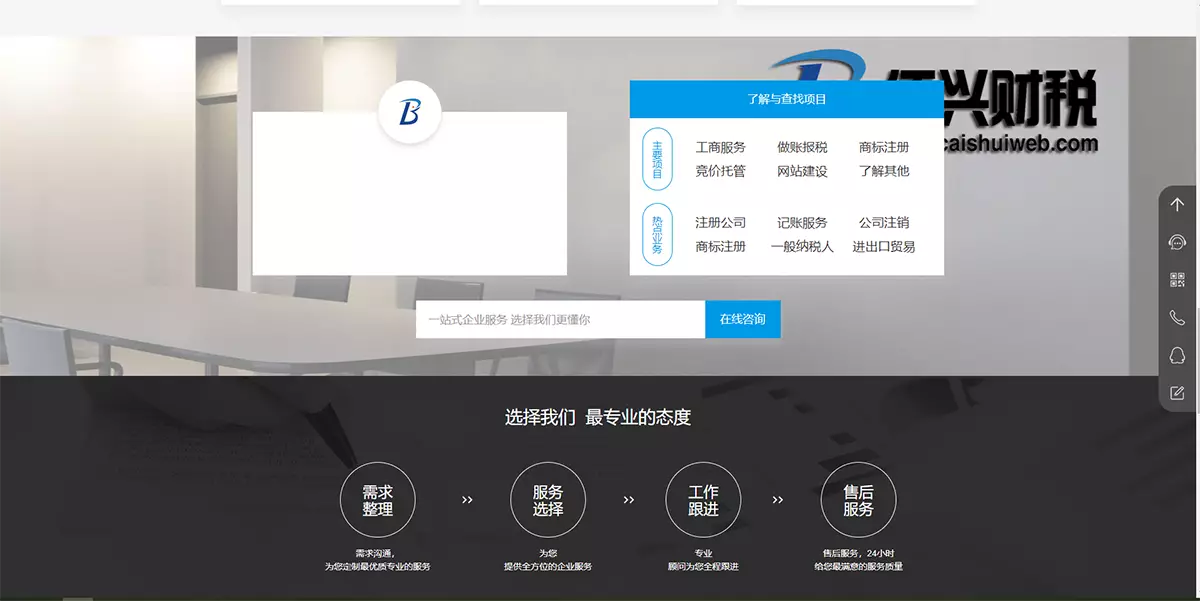Viewport: 1200px width, 601px height.
Task: Click the phone icon in side toolbar
Action: (x=1177, y=318)
